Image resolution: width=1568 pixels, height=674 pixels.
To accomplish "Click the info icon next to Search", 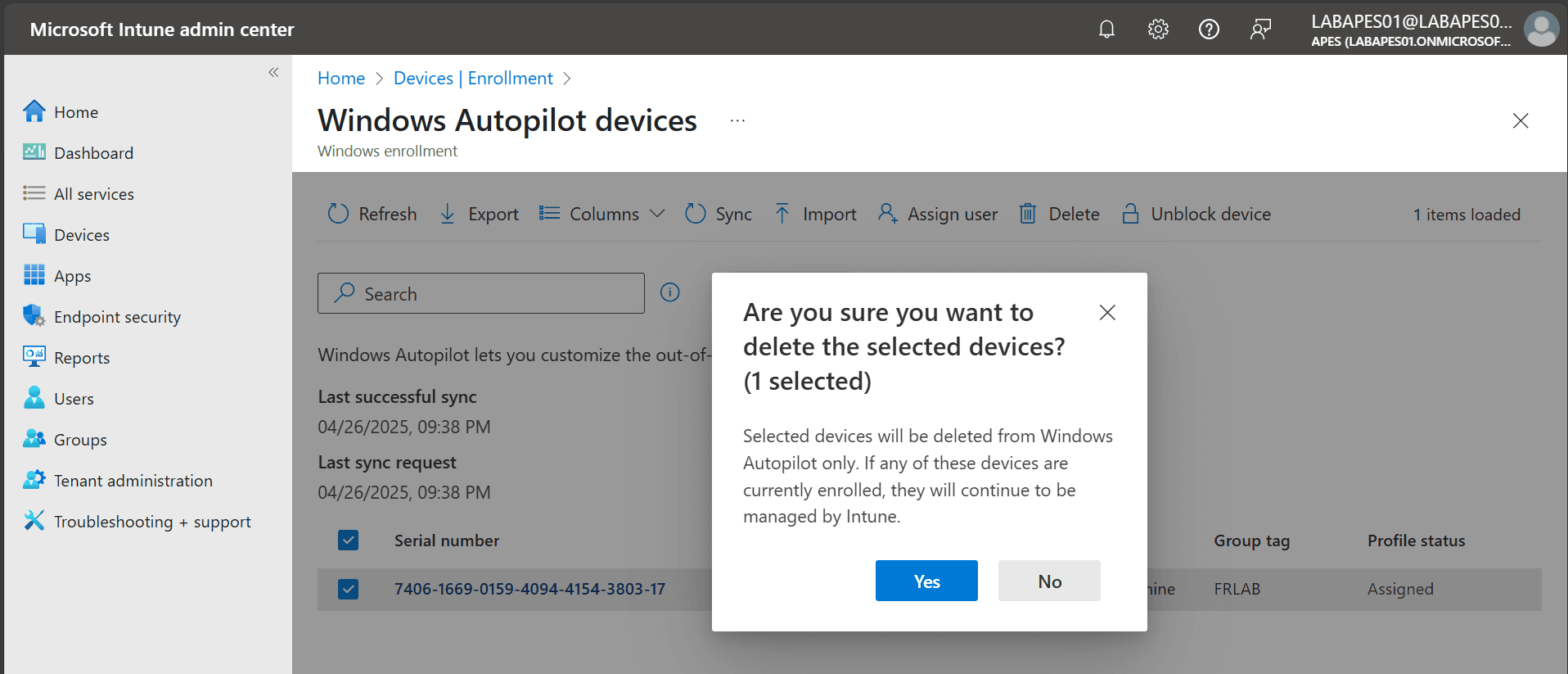I will tap(670, 292).
